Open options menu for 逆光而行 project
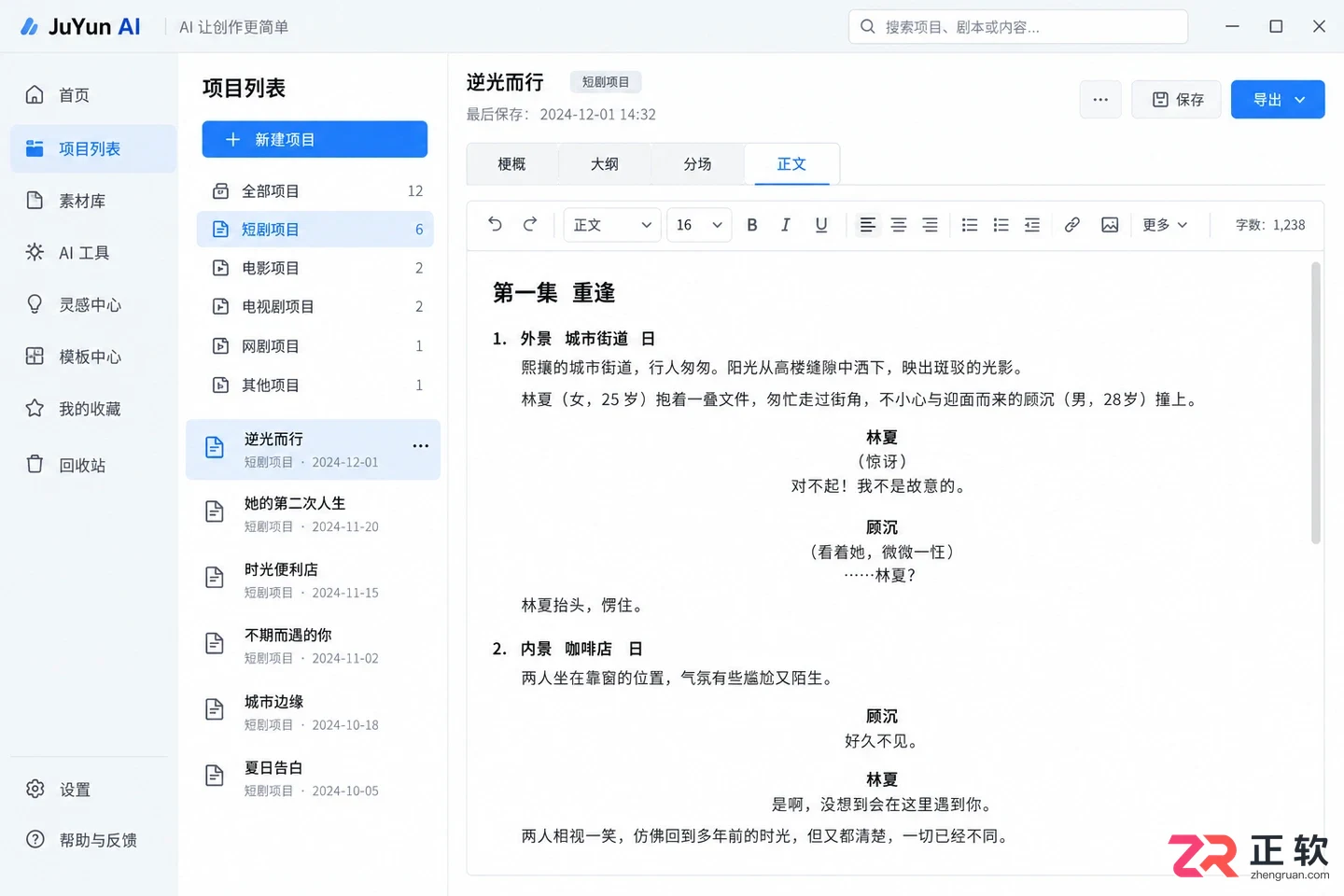Viewport: 1344px width, 896px height. [421, 446]
